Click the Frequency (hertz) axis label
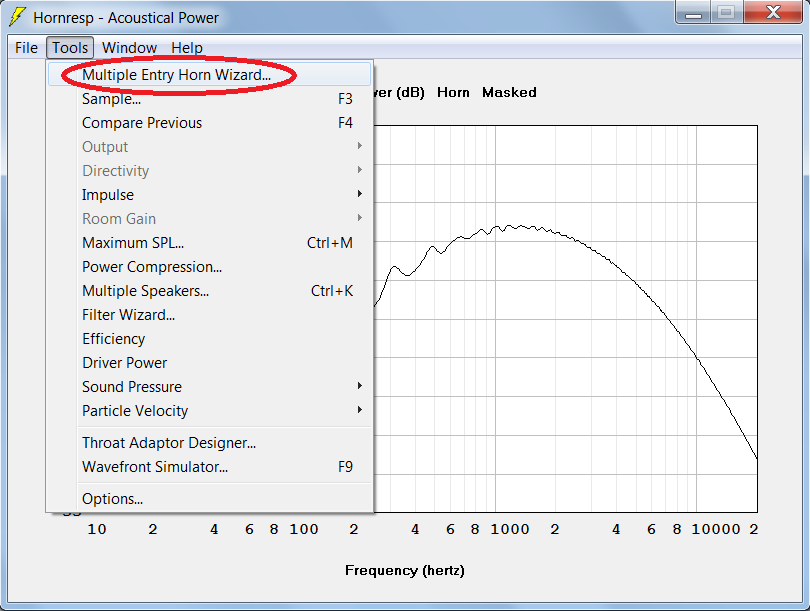Screen dimensions: 810x611 [x=405, y=571]
